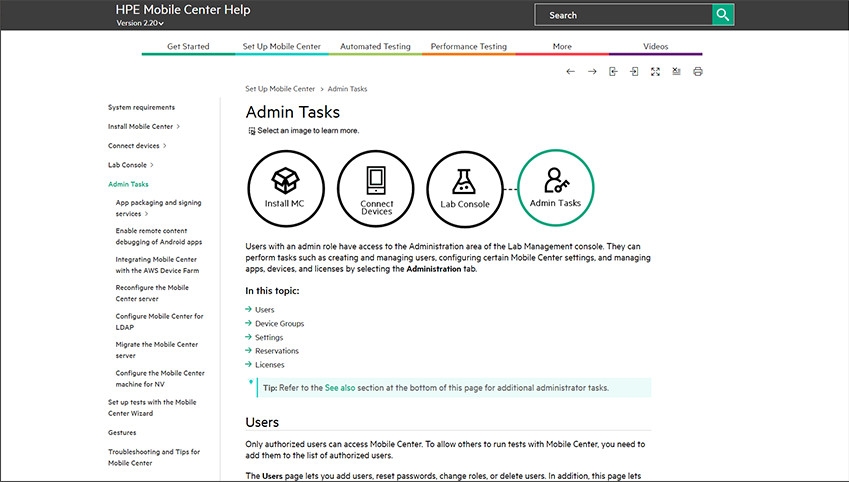Toggle fullscreen with the expand arrows icon

tap(655, 72)
